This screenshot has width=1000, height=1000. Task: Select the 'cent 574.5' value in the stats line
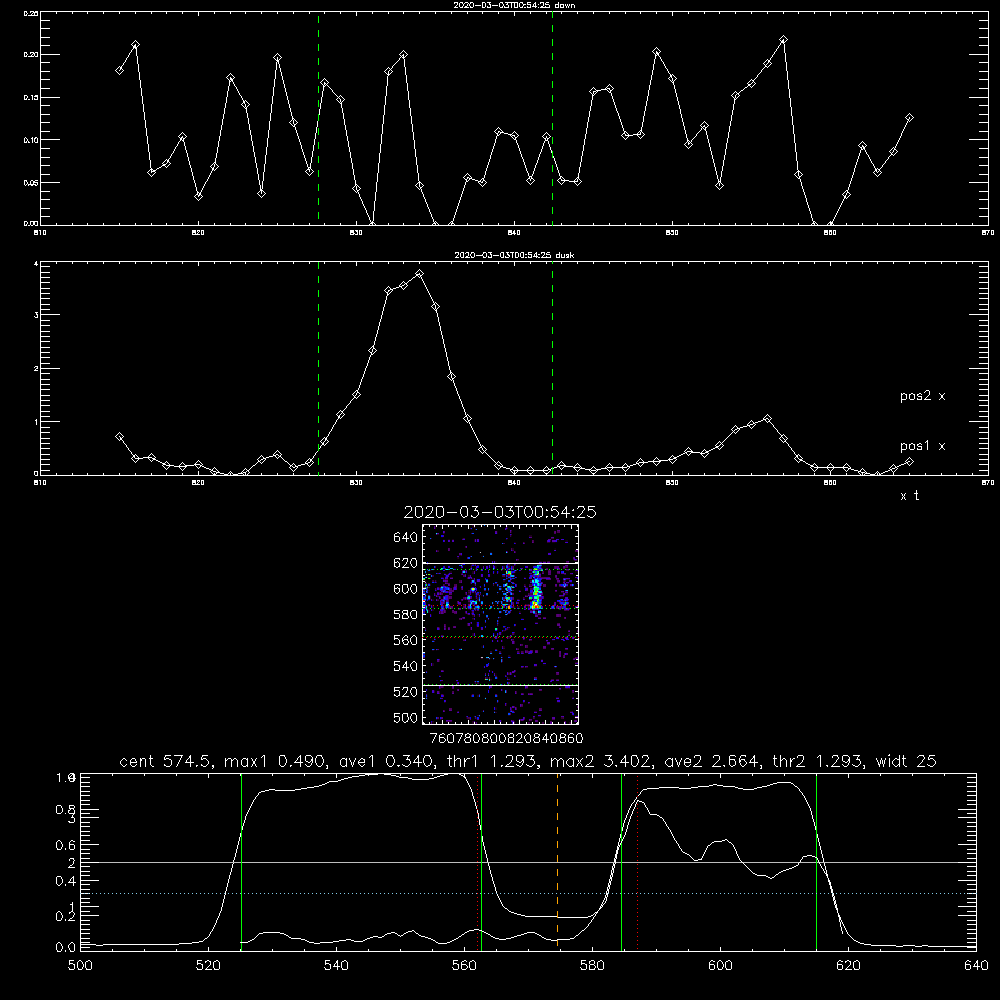(168, 761)
